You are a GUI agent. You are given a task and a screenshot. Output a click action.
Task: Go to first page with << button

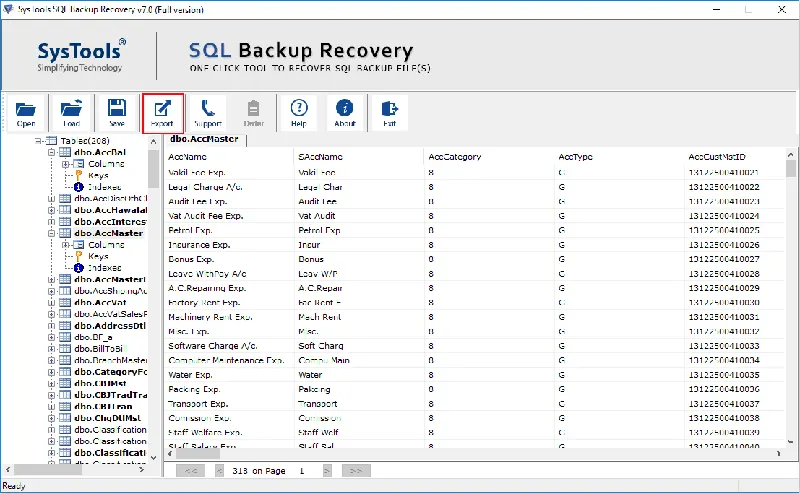[190, 471]
